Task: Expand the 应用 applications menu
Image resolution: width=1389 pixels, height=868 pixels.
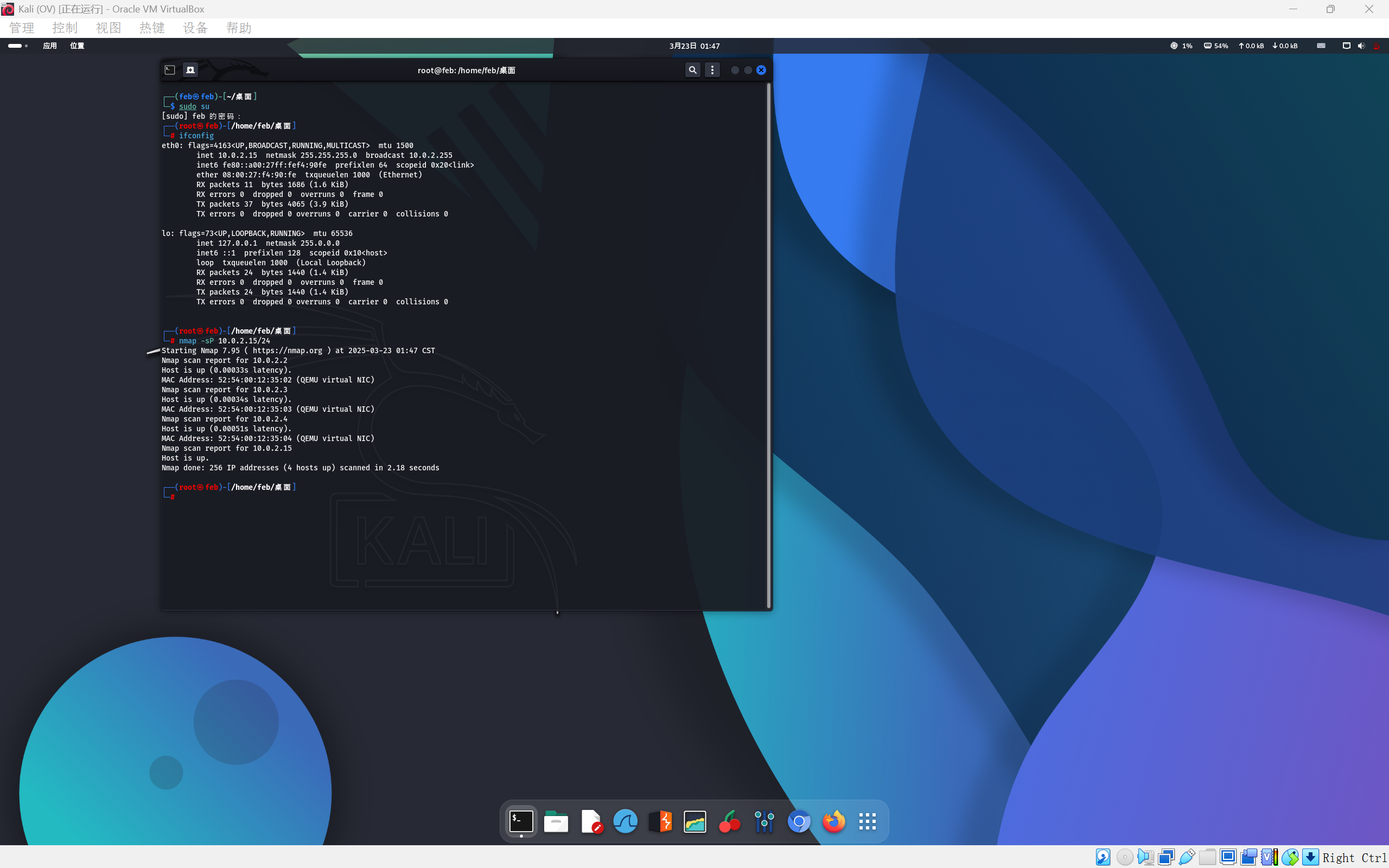Action: tap(50, 46)
